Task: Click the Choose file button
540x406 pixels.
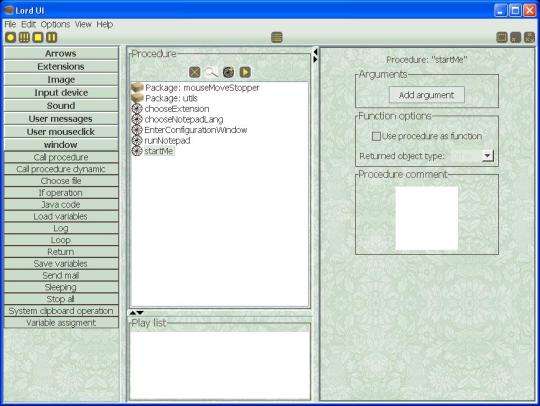Action: tap(61, 181)
